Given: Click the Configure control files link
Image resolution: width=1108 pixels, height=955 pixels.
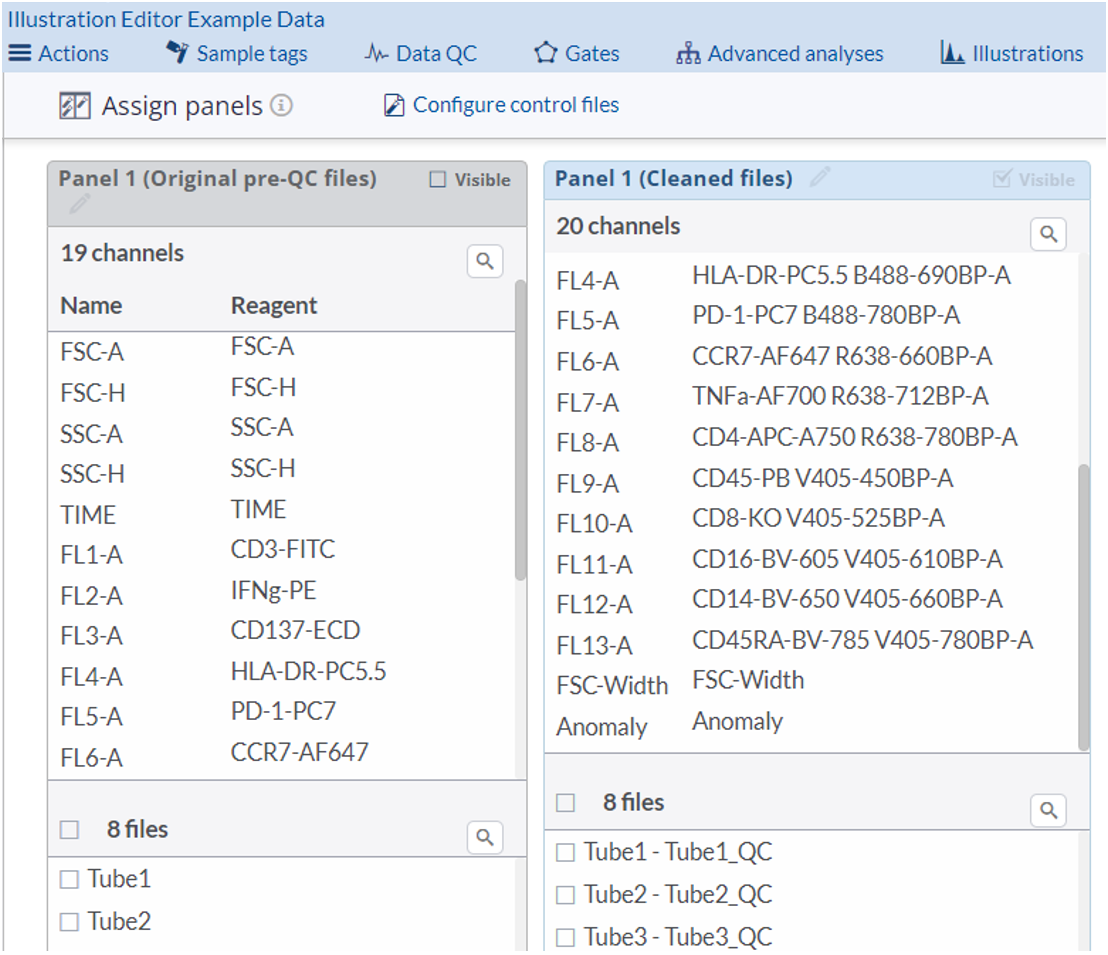Looking at the screenshot, I should tap(515, 105).
